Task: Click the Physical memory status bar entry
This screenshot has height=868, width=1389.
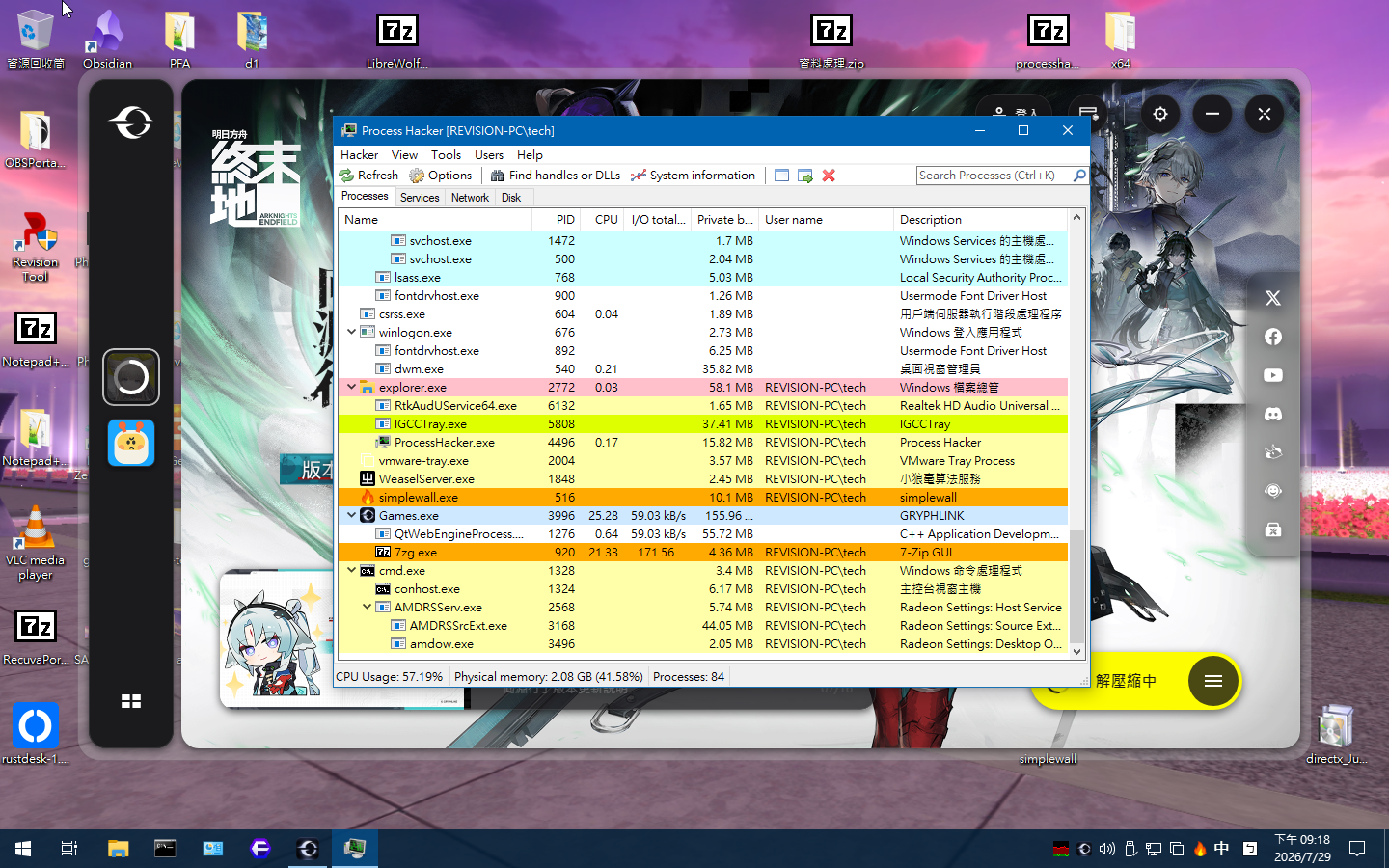Action: pyautogui.click(x=548, y=677)
